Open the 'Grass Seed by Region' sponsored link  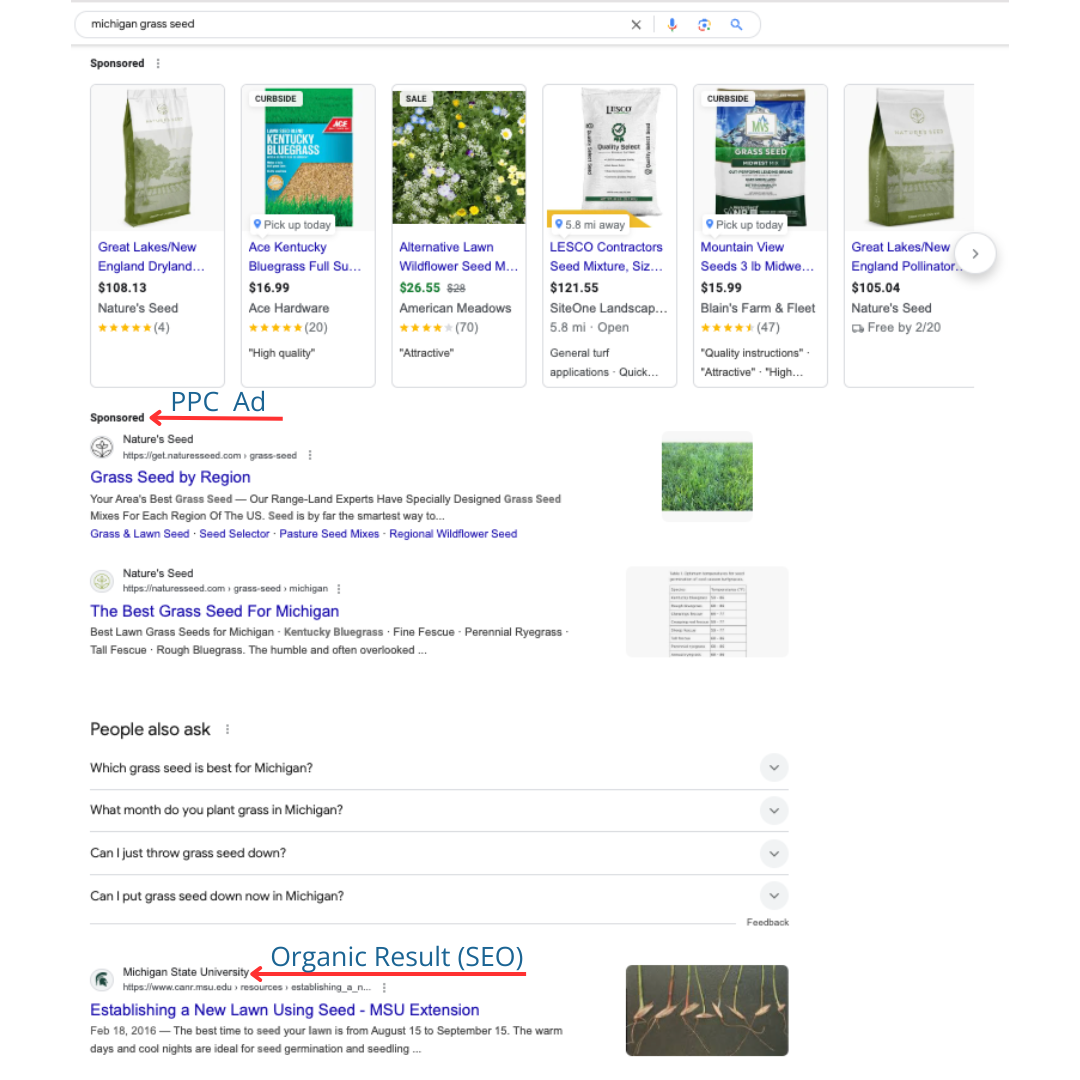pos(170,477)
